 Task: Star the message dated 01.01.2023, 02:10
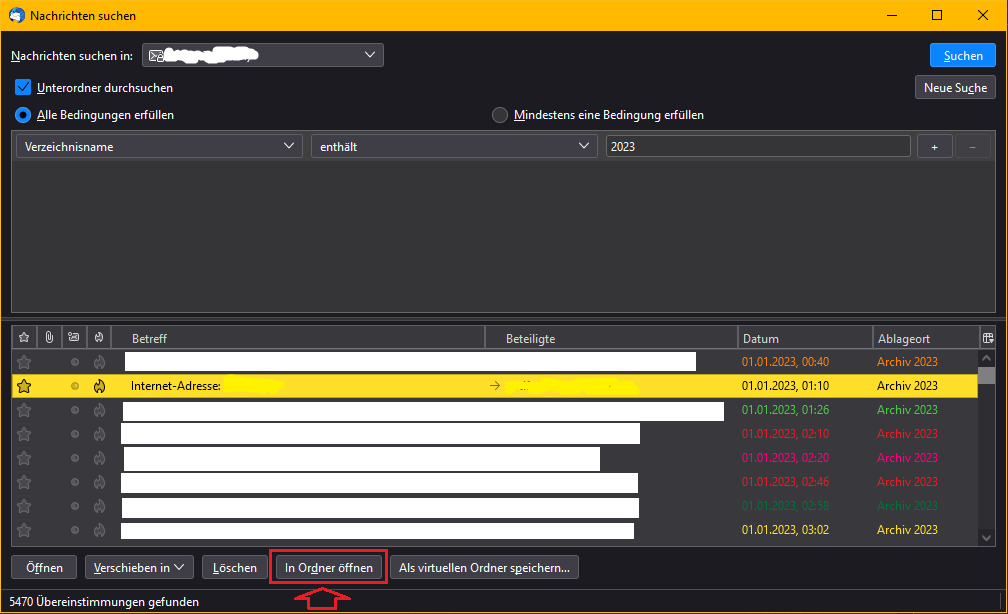(x=24, y=434)
